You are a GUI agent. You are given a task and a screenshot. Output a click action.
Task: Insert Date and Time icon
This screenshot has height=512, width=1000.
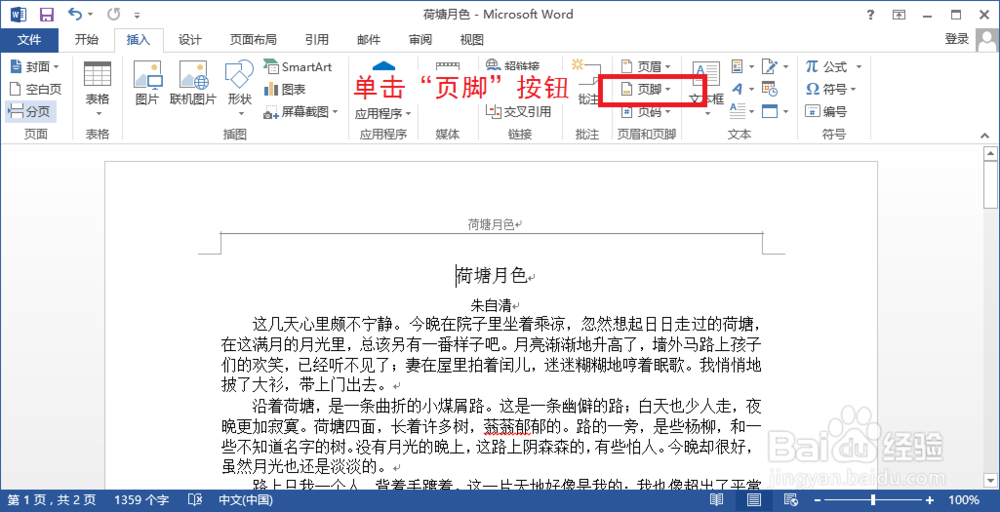point(770,89)
